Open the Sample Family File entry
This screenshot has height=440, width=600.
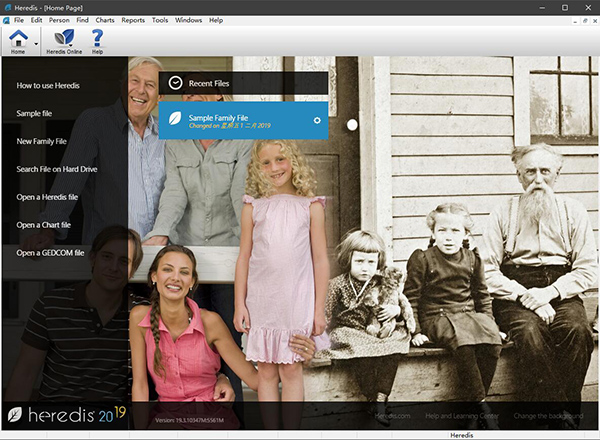click(243, 121)
